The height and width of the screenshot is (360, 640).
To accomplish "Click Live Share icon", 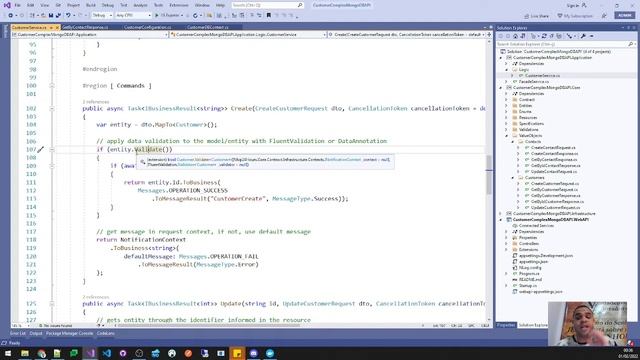I will pyautogui.click(x=536, y=16).
